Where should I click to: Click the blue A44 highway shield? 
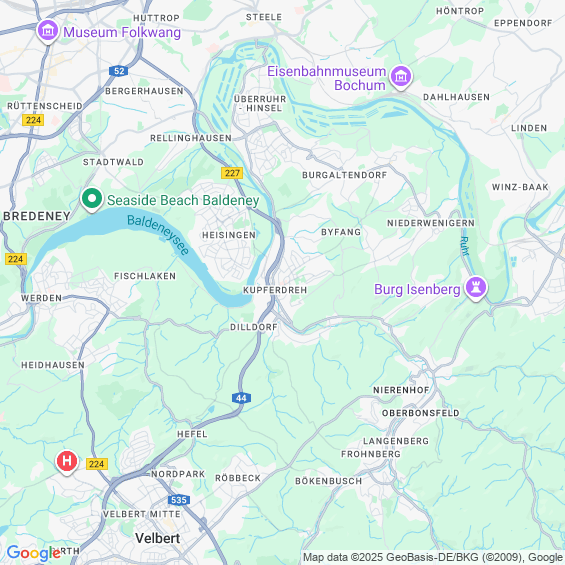point(241,398)
